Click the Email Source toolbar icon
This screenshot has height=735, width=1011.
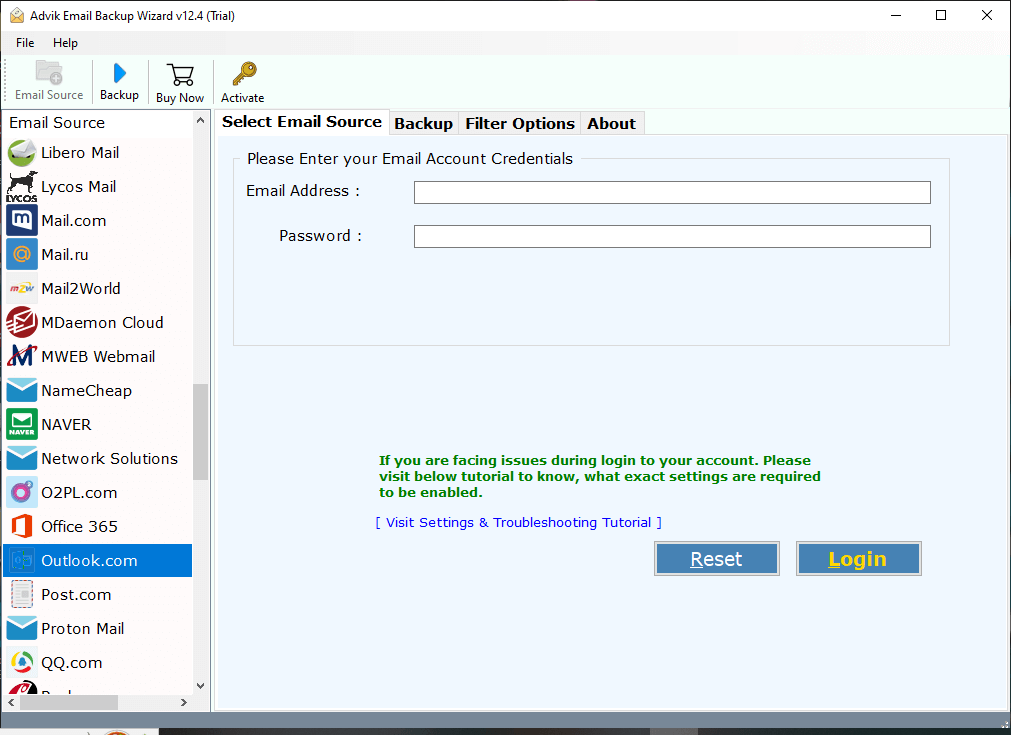tap(49, 73)
